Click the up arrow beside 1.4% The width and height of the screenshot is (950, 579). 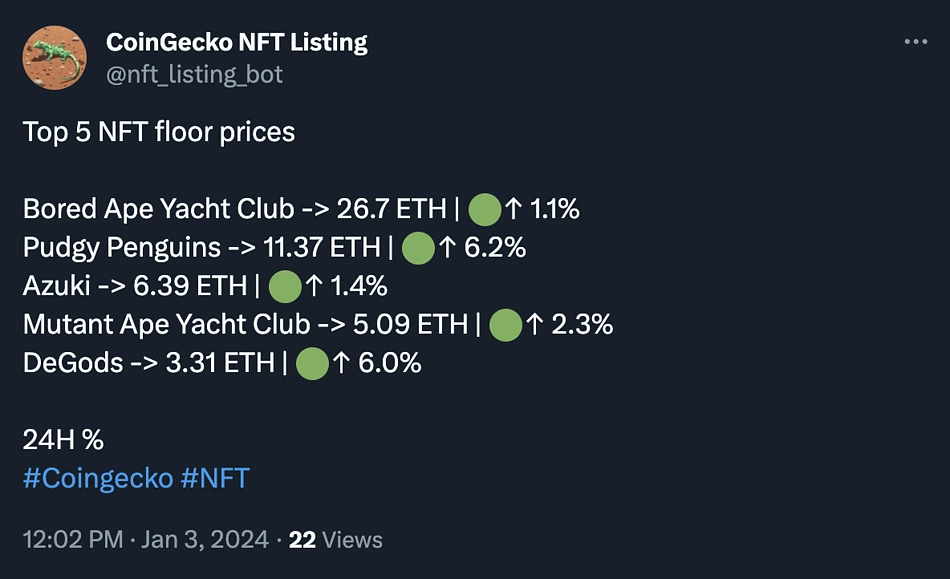coord(314,286)
